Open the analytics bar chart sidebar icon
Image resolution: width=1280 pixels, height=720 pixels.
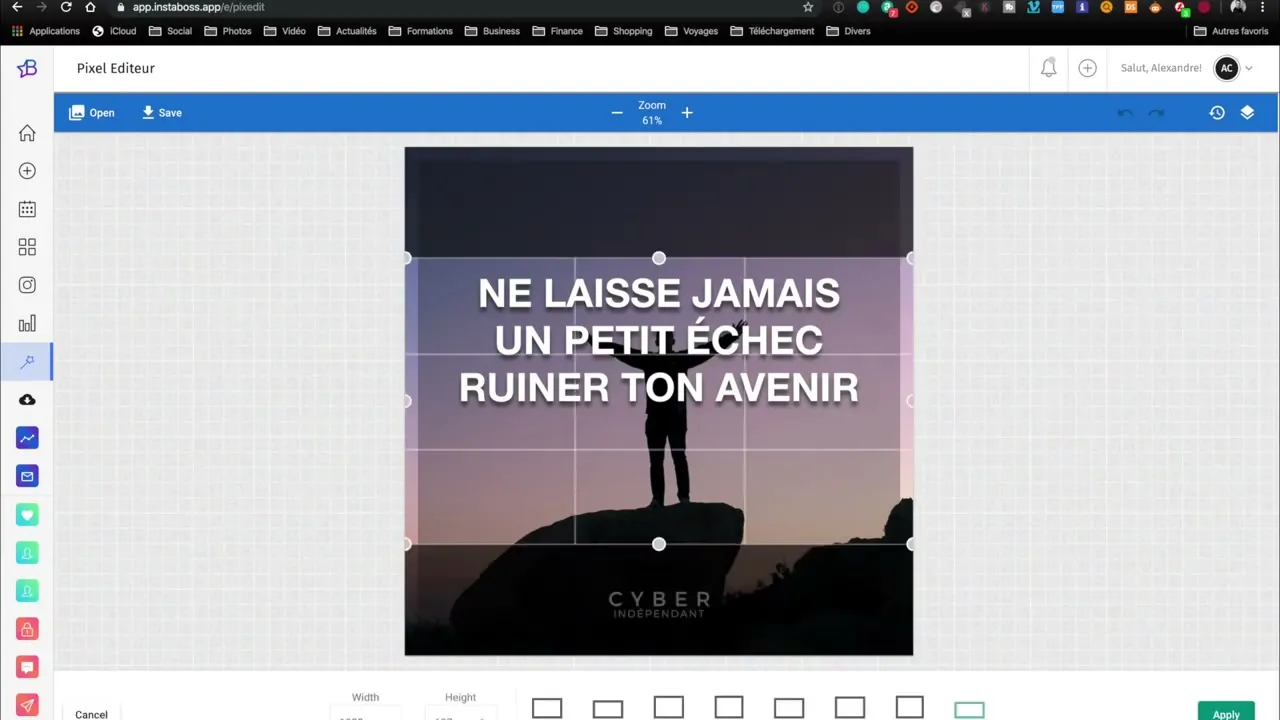(27, 323)
